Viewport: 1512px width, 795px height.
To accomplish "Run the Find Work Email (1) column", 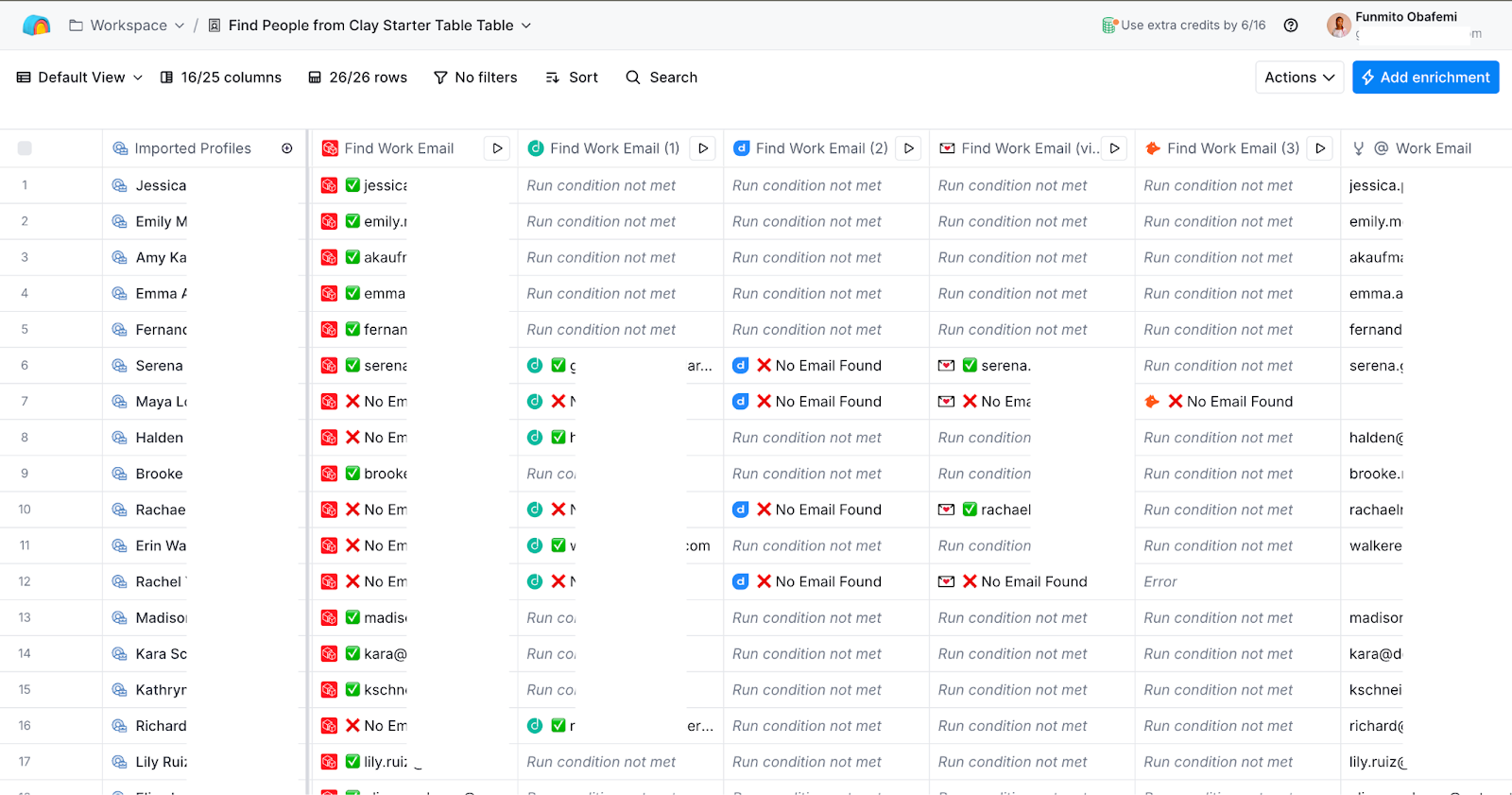I will [x=703, y=148].
